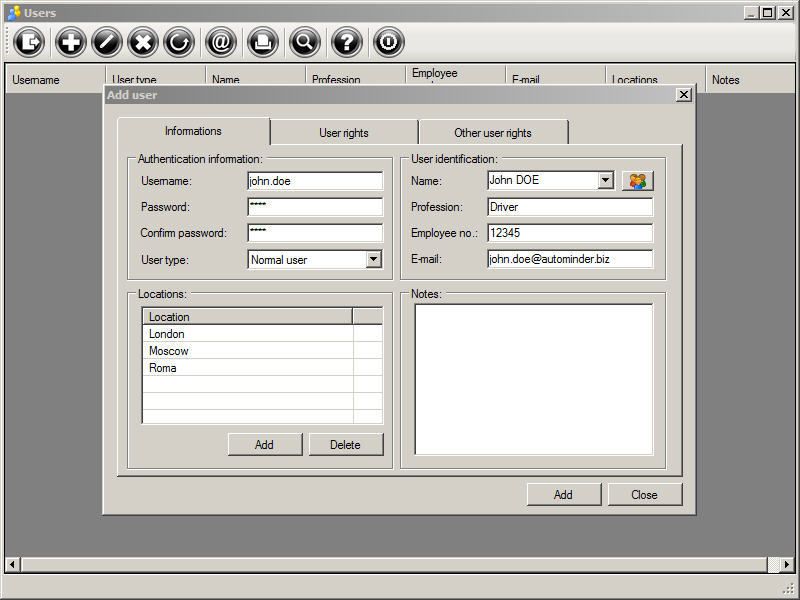Click the magnifying glass search icon

pyautogui.click(x=305, y=42)
